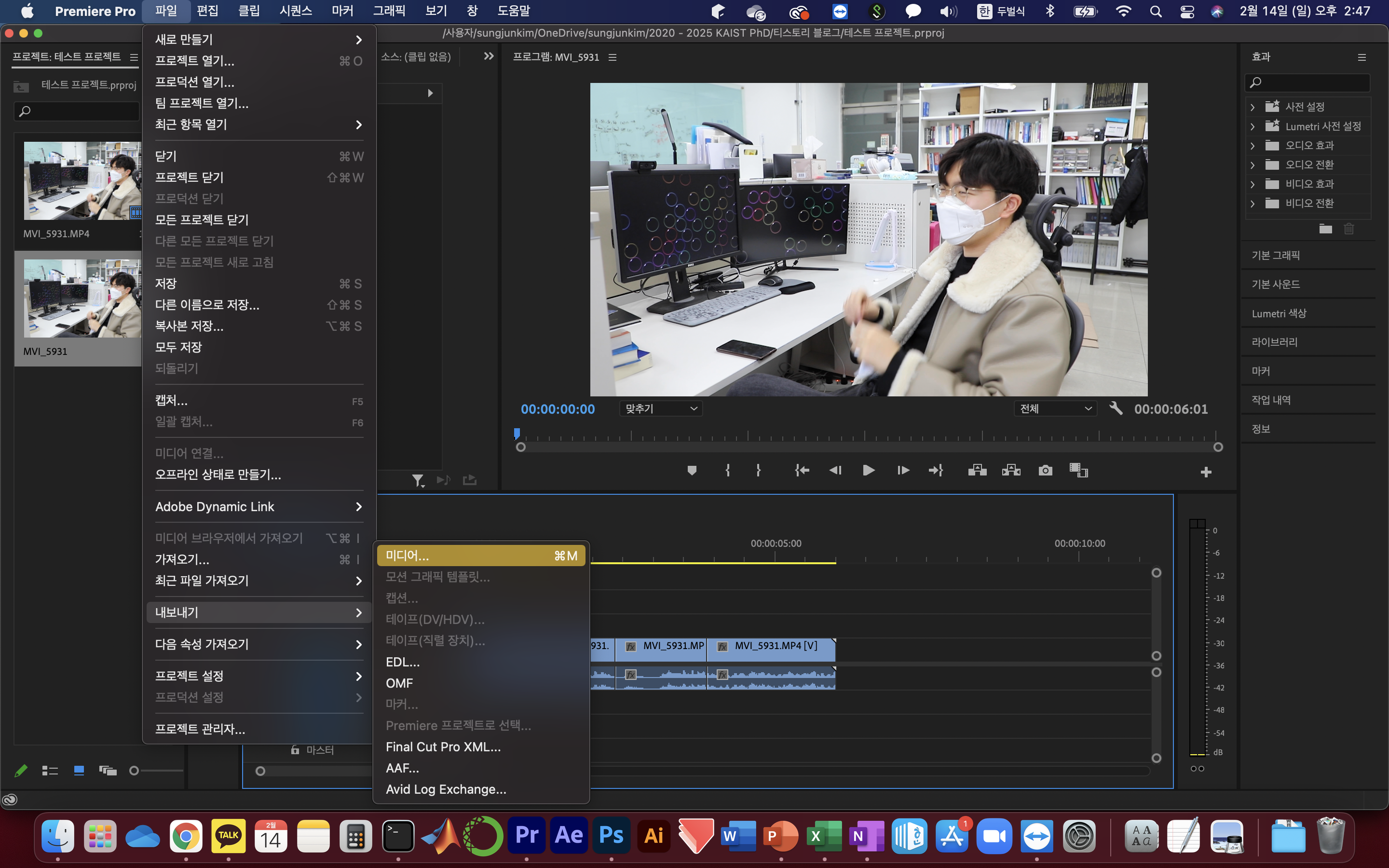This screenshot has height=868, width=1389.
Task: Switch Project panel to icon view
Action: [79, 771]
